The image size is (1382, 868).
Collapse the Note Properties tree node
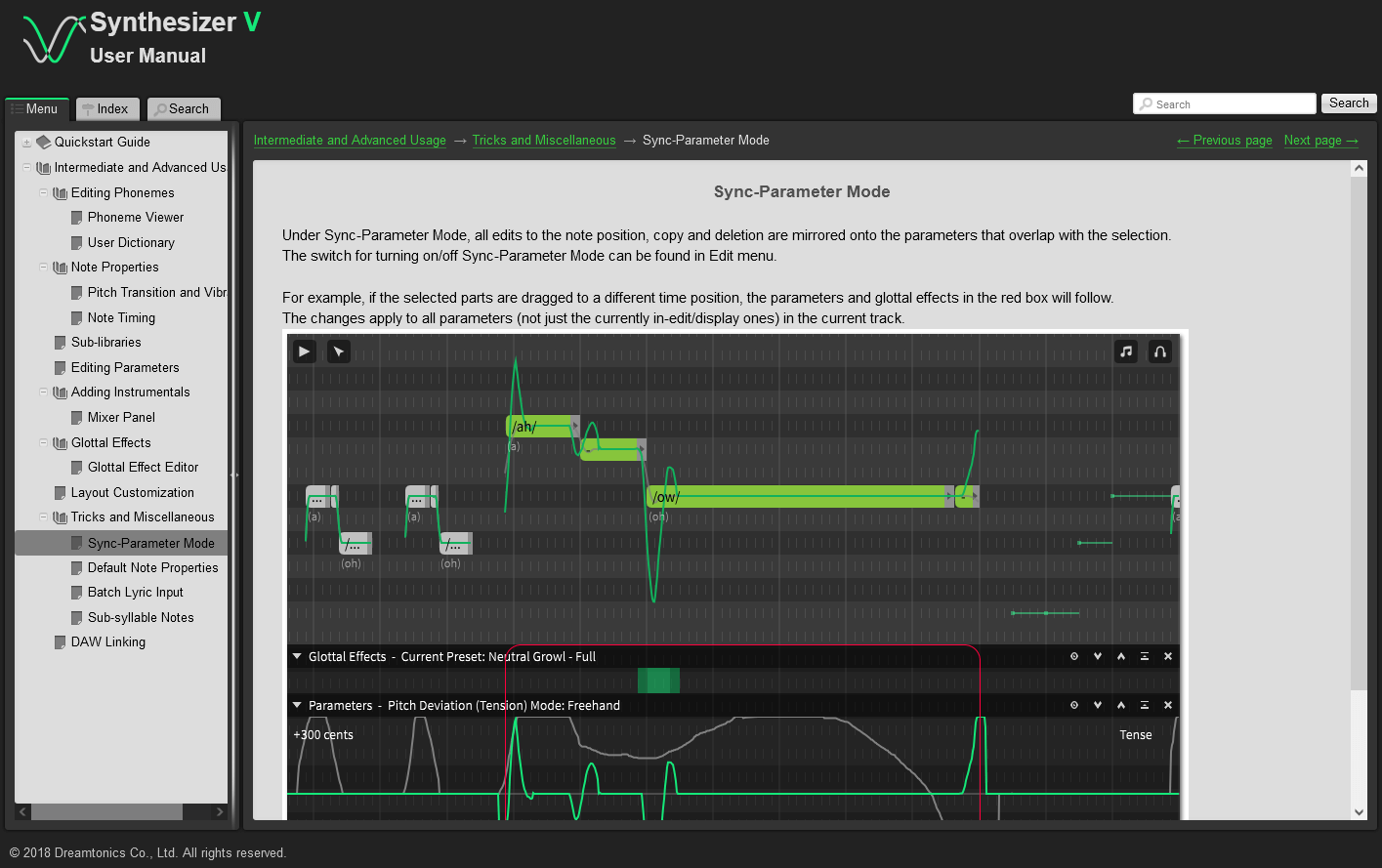(x=43, y=268)
